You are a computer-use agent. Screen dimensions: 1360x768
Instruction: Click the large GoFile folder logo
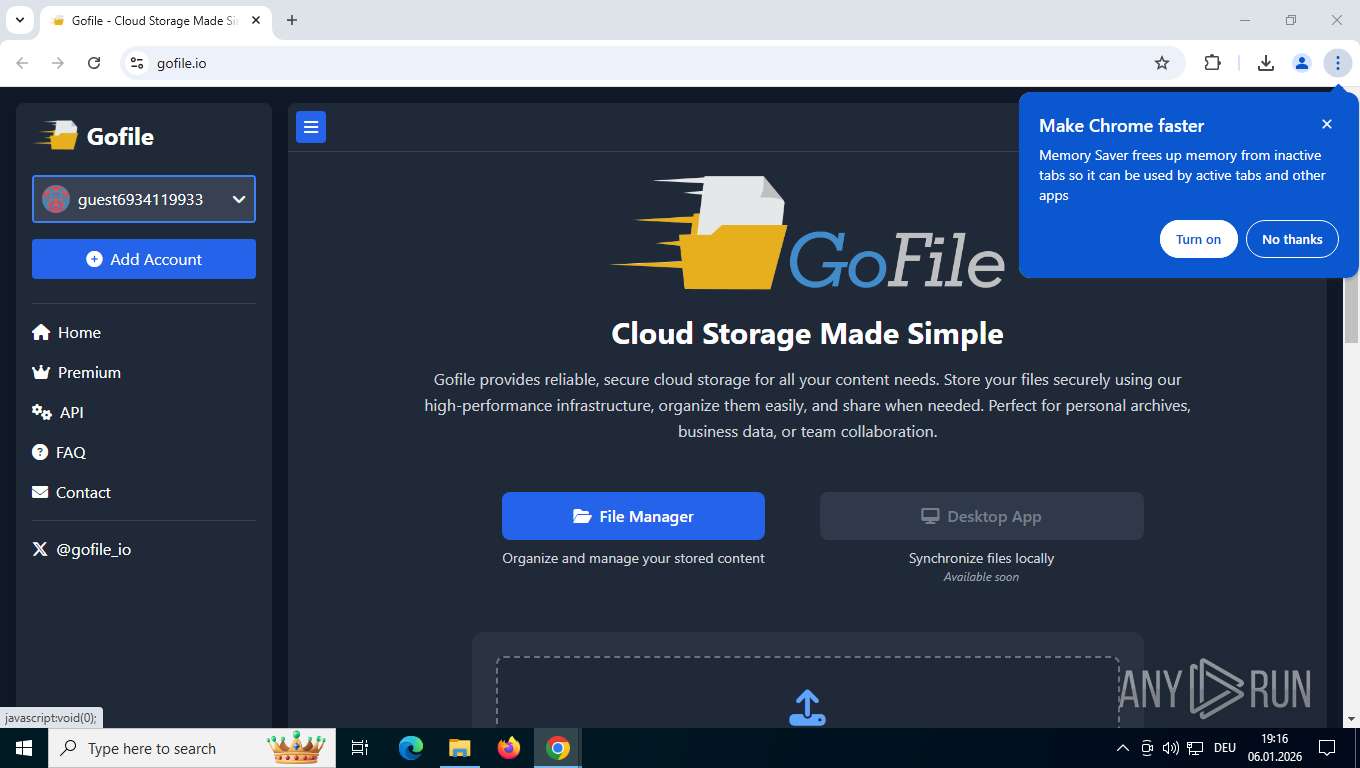coord(807,234)
